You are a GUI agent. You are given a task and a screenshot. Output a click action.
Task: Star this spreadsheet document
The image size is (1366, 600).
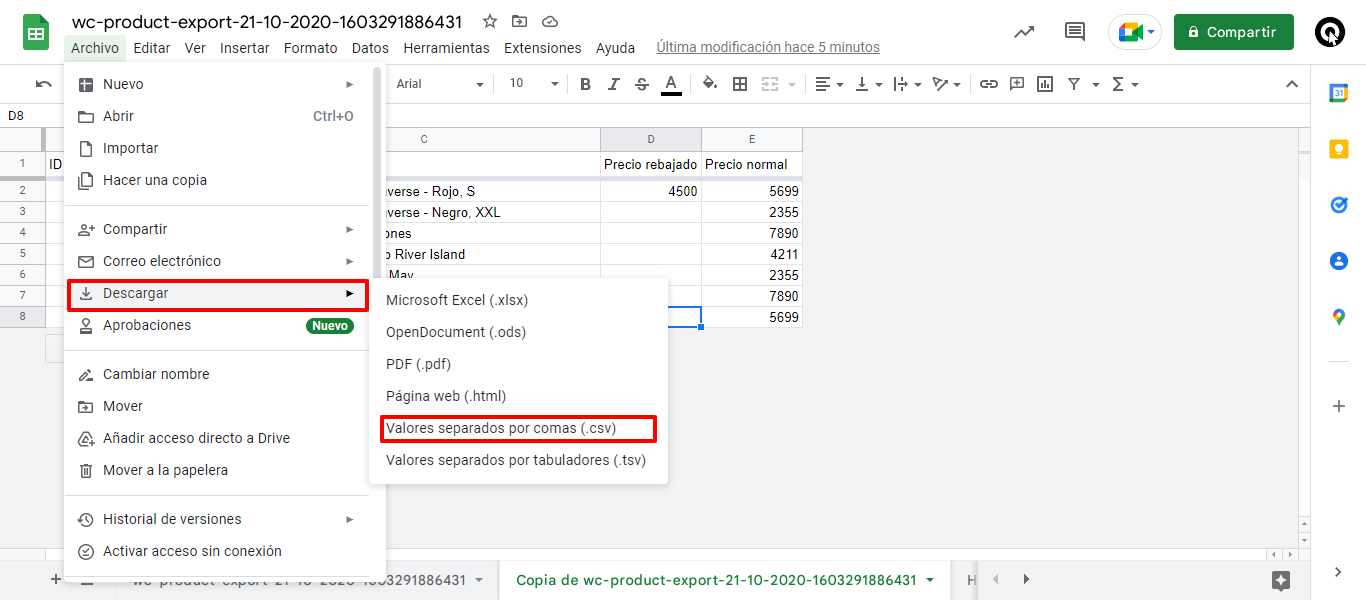pyautogui.click(x=490, y=21)
